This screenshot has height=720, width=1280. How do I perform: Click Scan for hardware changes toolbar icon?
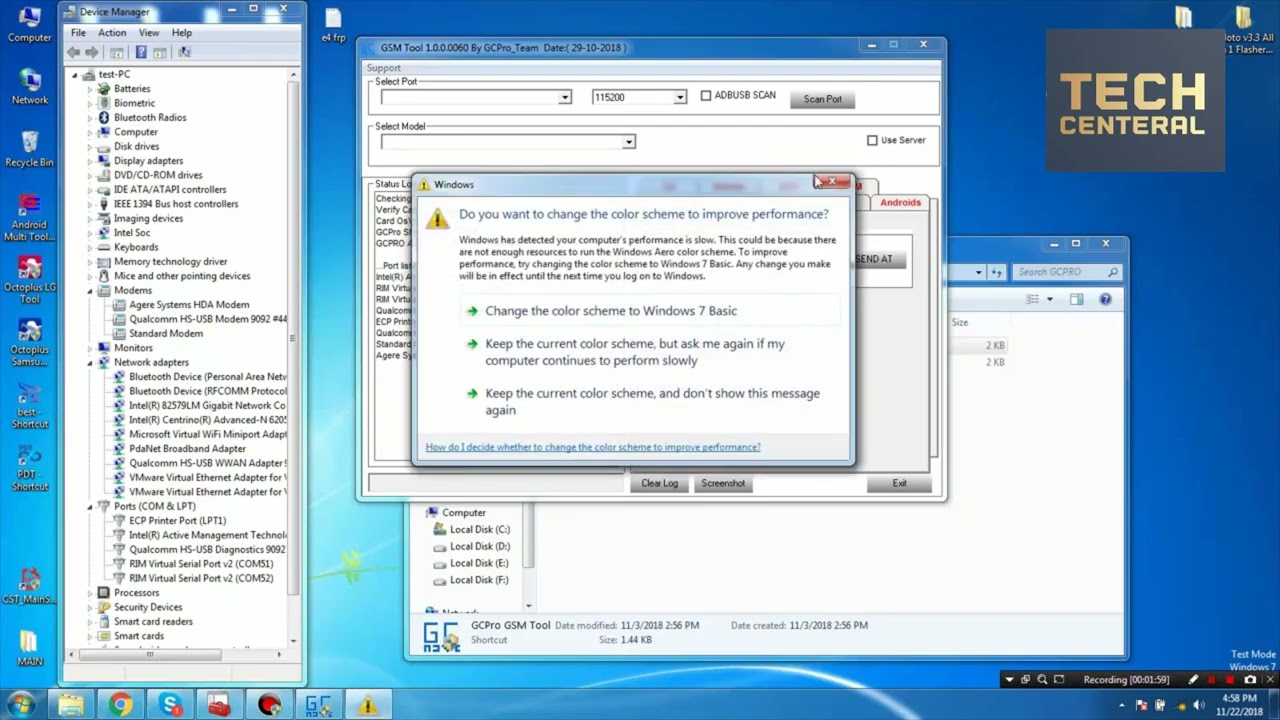183,52
